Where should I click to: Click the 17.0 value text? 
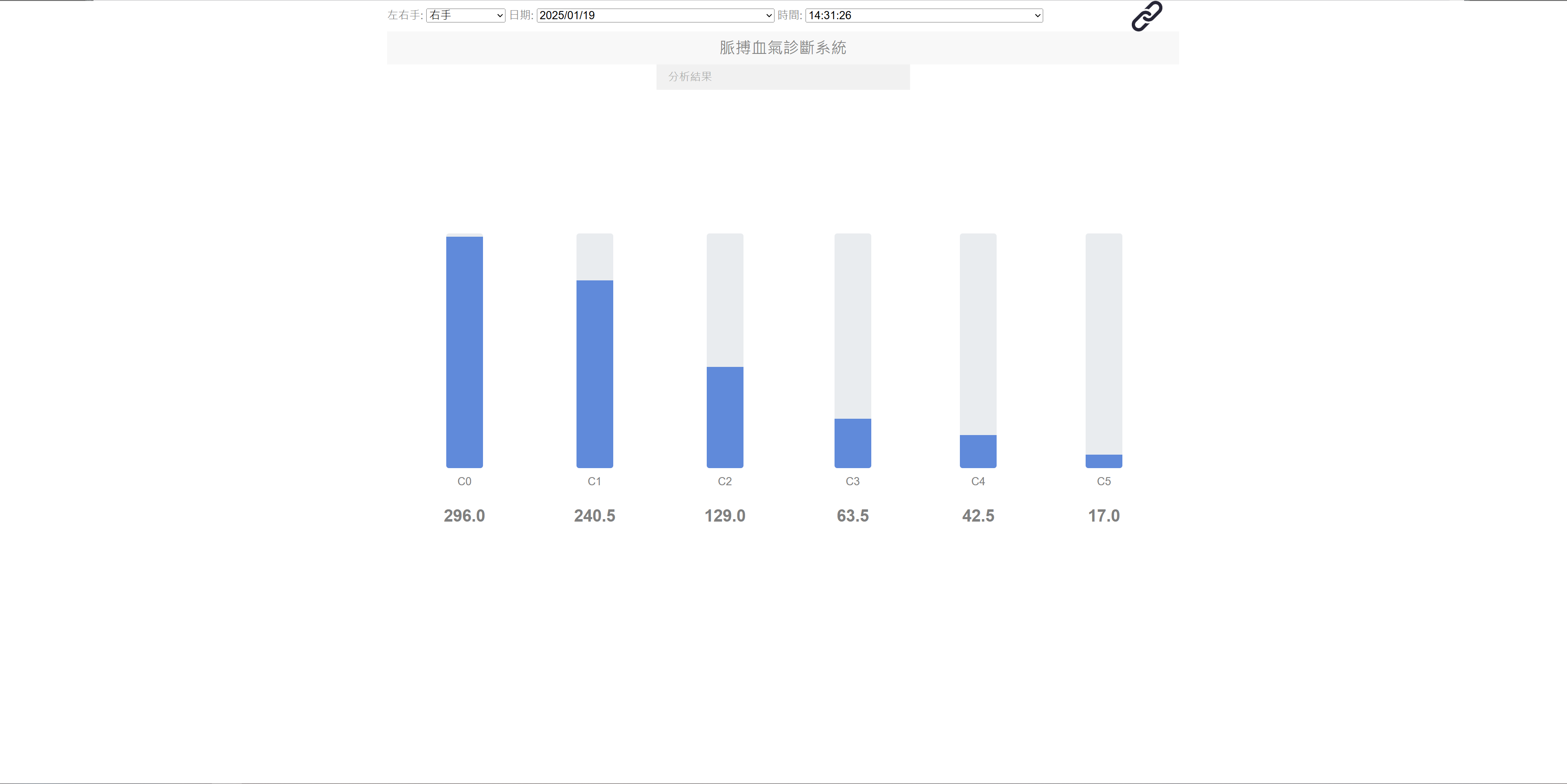point(1104,516)
